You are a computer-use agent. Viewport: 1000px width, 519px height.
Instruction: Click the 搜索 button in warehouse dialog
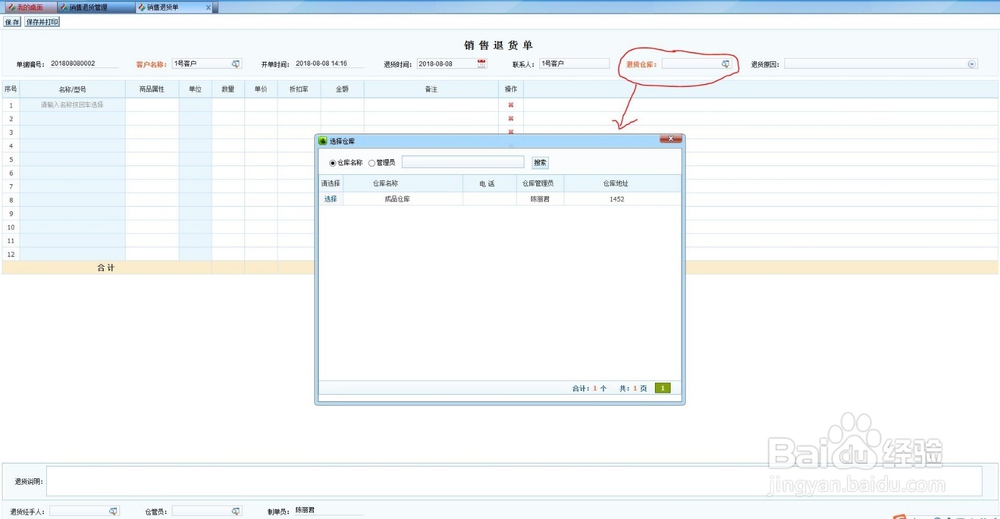(540, 163)
